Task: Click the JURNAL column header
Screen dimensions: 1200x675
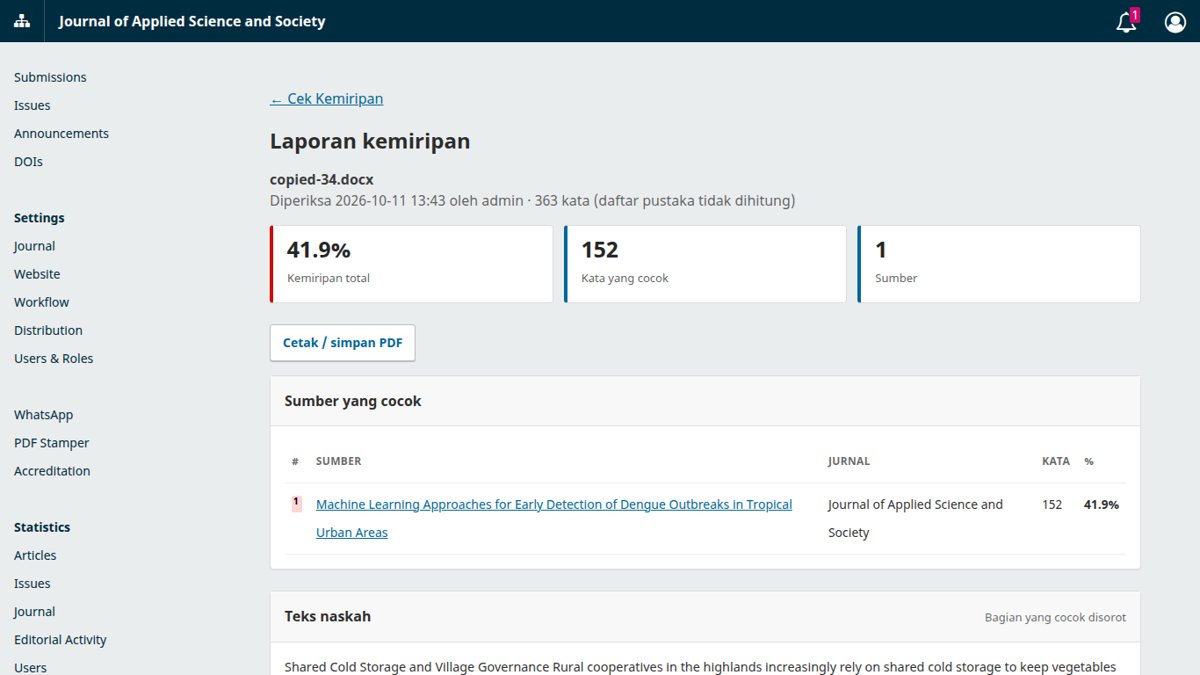Action: point(849,461)
